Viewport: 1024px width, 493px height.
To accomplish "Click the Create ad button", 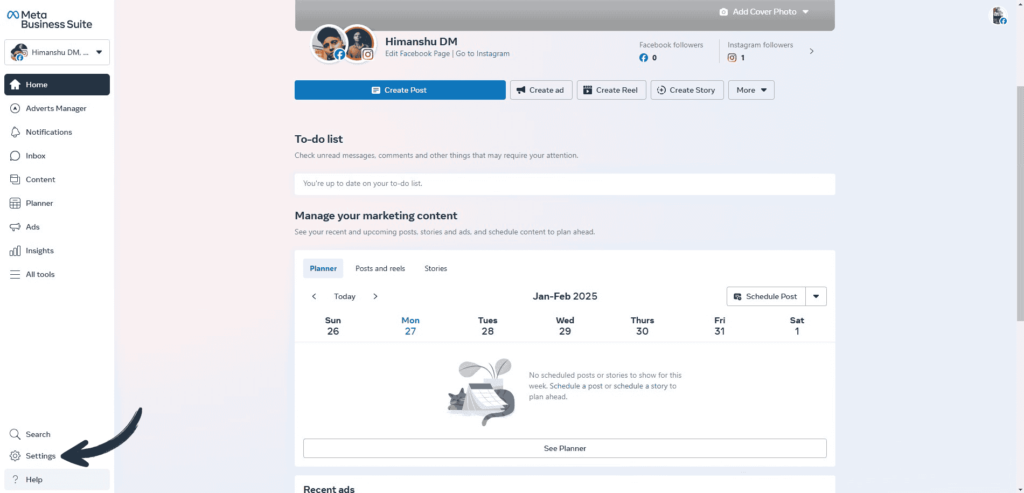I will (541, 90).
